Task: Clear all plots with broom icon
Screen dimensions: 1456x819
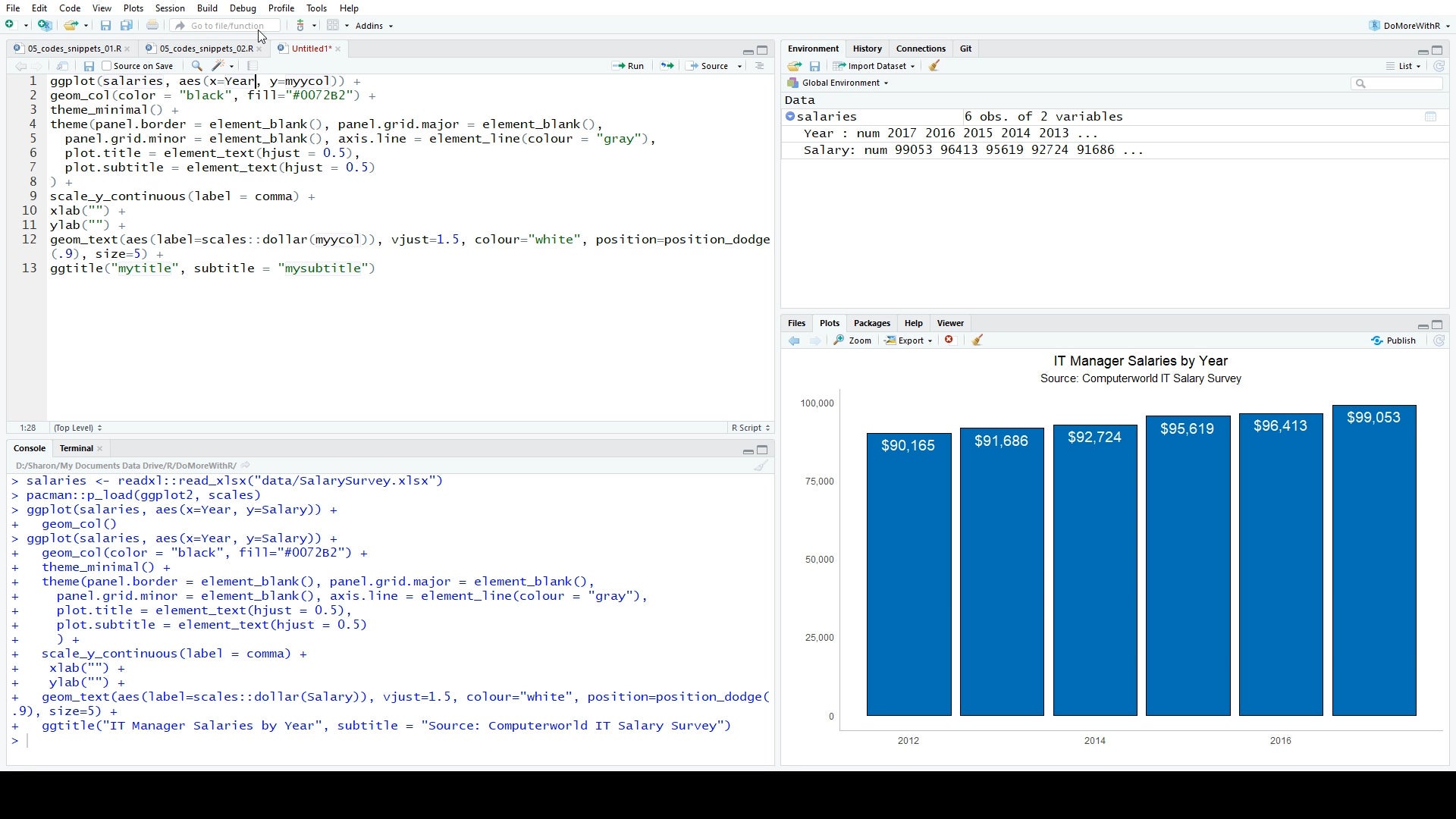Action: 977,340
